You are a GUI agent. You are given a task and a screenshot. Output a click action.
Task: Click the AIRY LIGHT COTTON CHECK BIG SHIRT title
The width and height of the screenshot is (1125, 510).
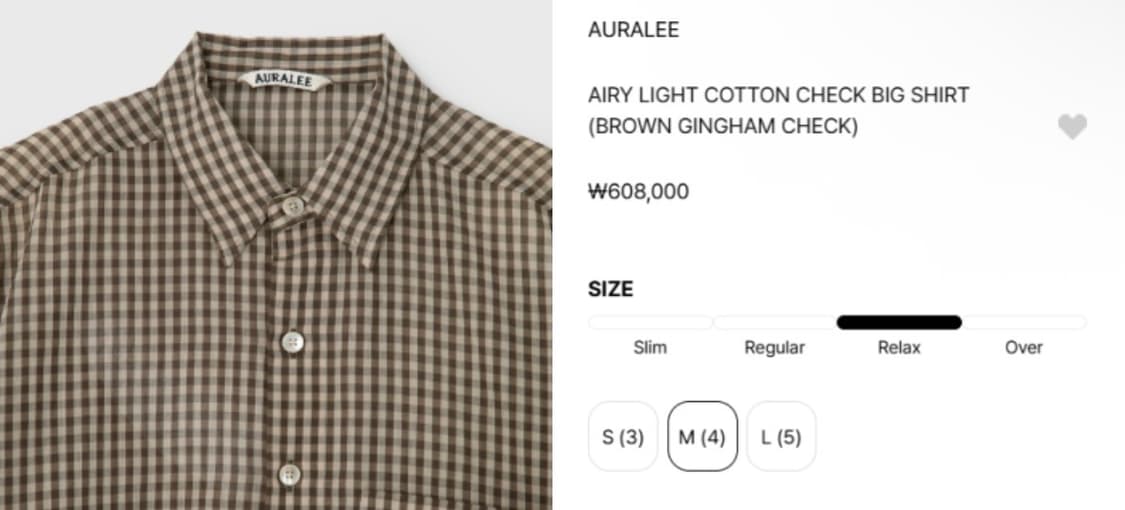pyautogui.click(x=778, y=95)
